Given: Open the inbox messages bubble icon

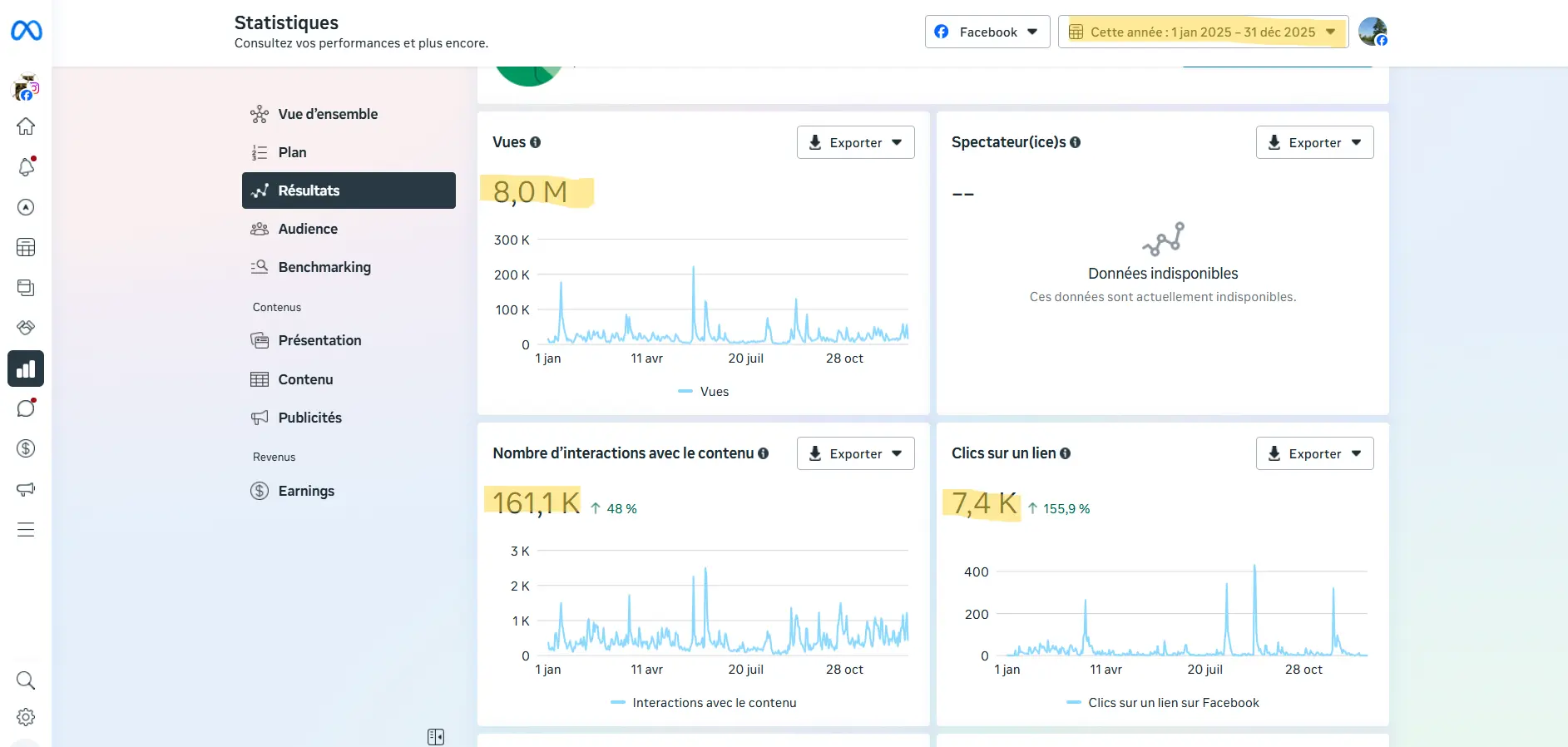Looking at the screenshot, I should click(x=26, y=408).
